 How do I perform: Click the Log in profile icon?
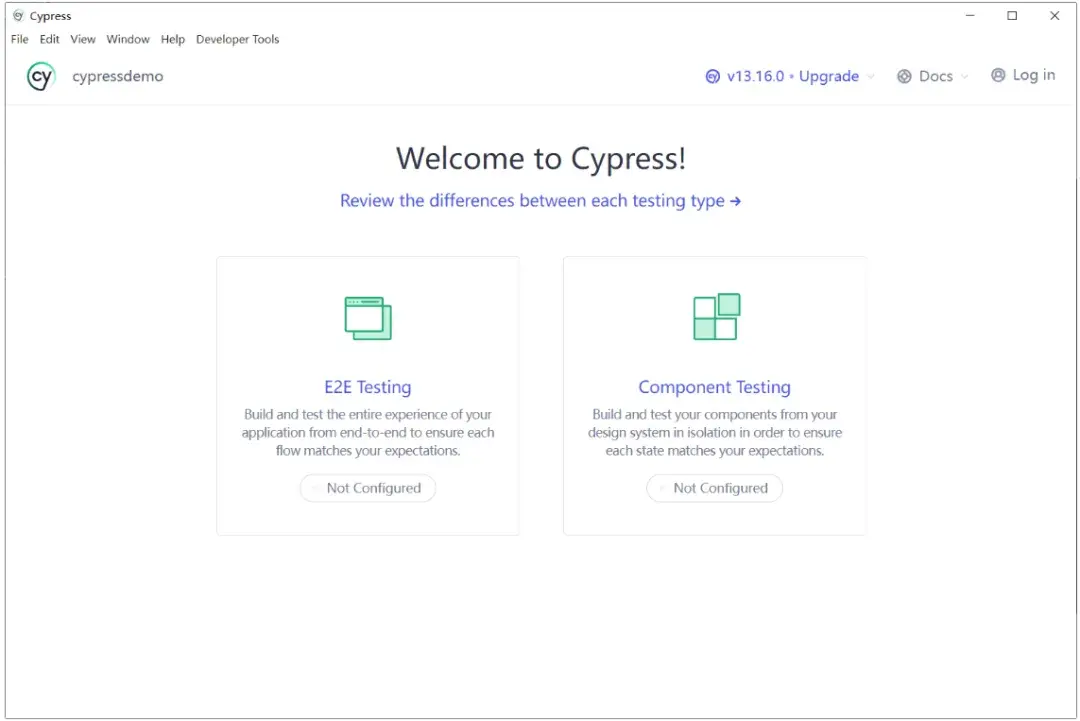coord(997,75)
